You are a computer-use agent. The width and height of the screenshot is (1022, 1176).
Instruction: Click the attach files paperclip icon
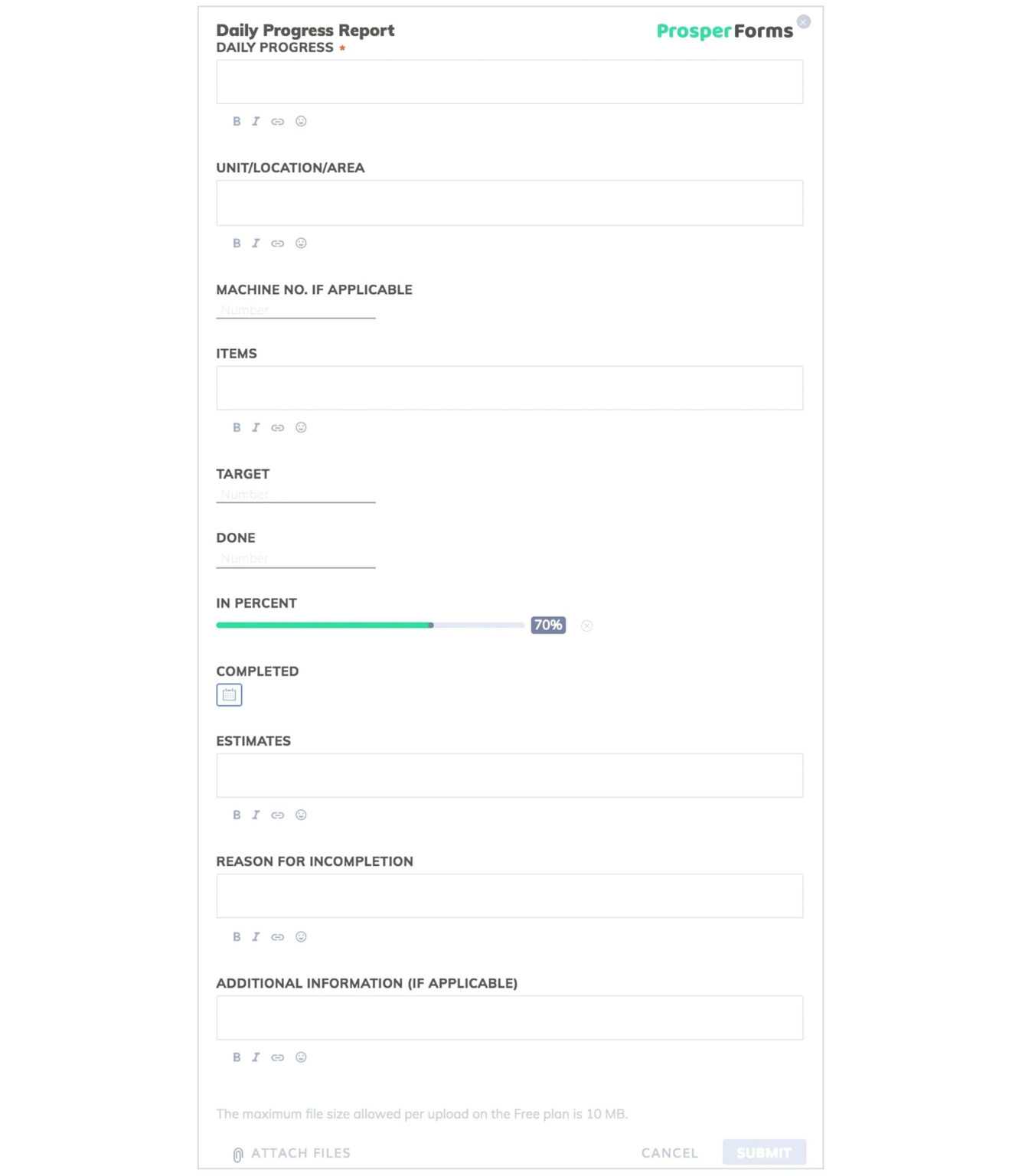(x=237, y=1153)
